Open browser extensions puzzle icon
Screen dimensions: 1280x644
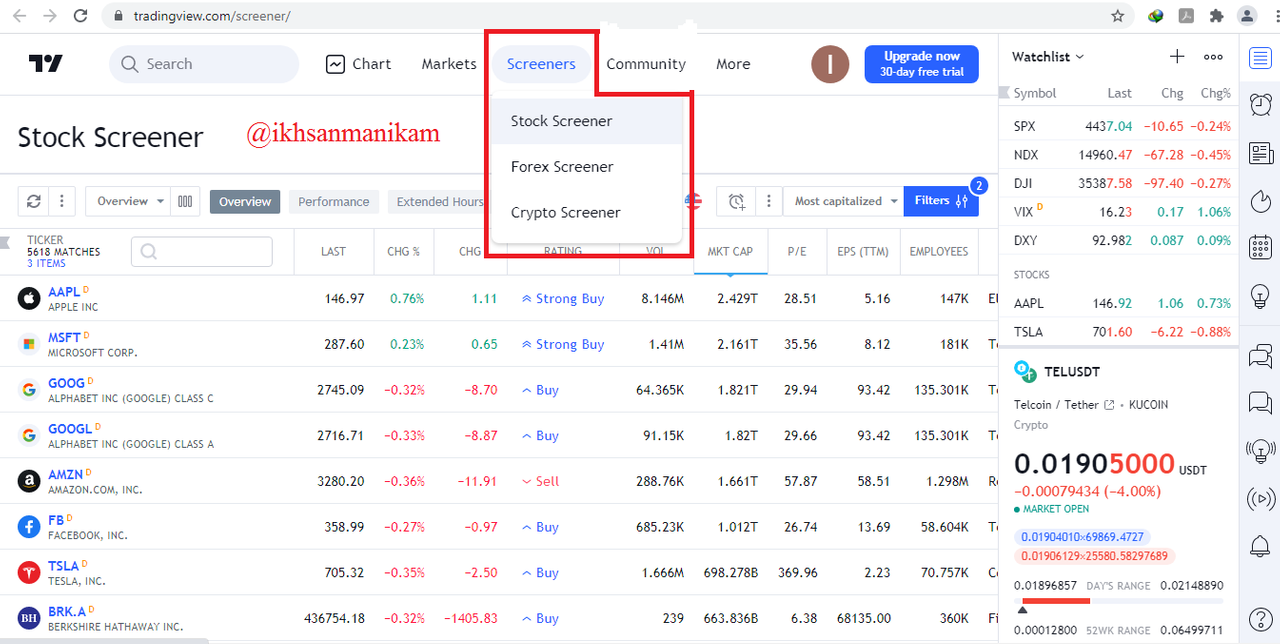[1216, 16]
